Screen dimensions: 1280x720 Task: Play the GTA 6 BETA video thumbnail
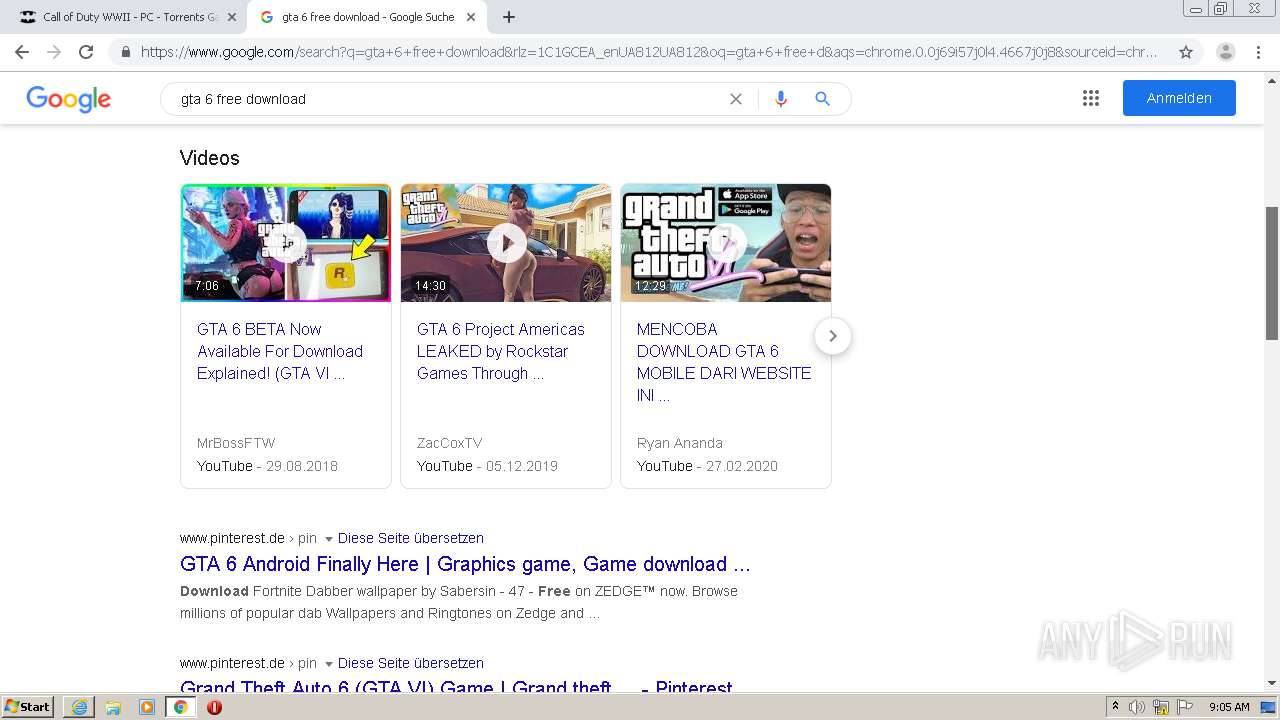tap(286, 242)
